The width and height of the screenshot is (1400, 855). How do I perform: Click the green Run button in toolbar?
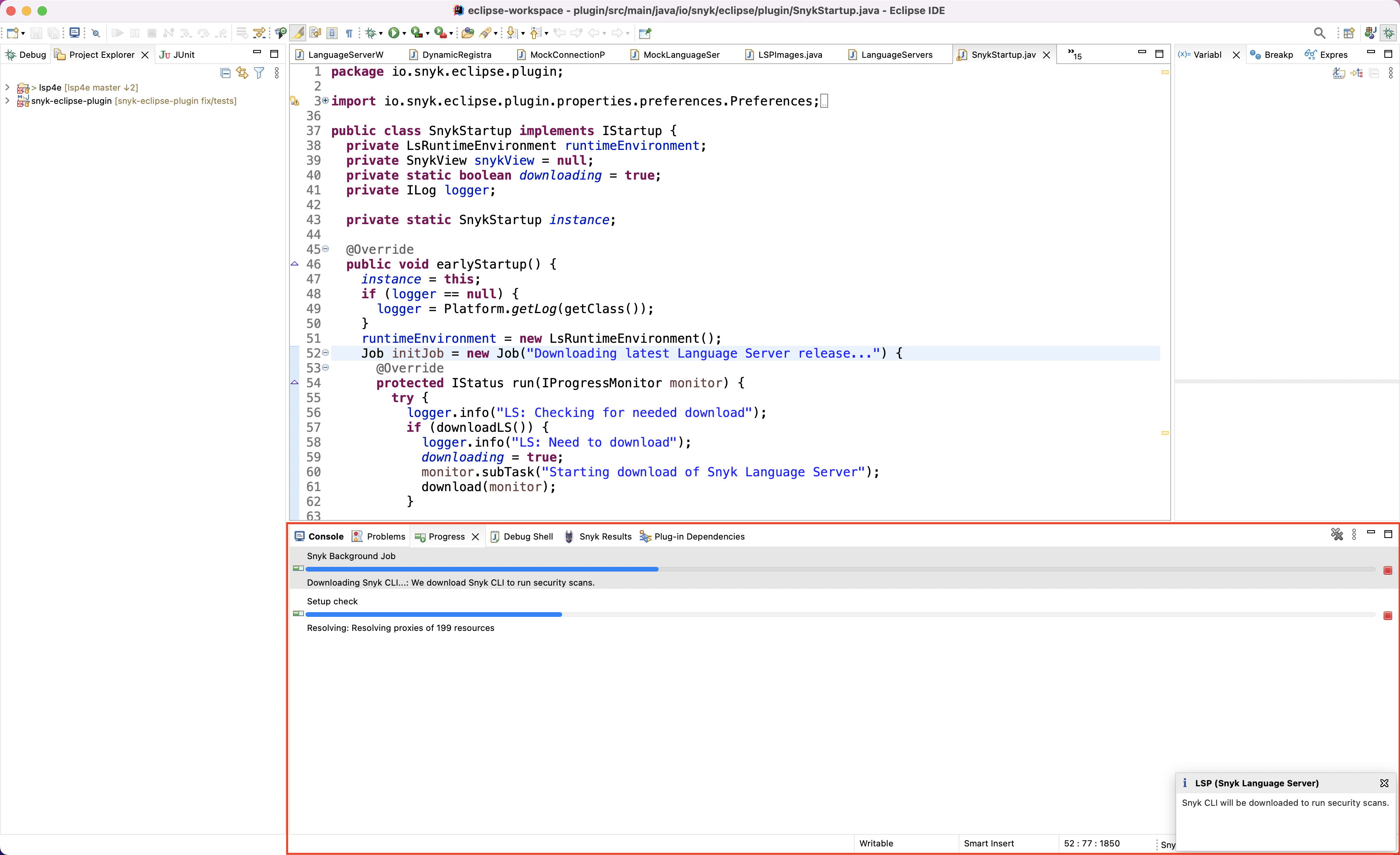pyautogui.click(x=393, y=33)
